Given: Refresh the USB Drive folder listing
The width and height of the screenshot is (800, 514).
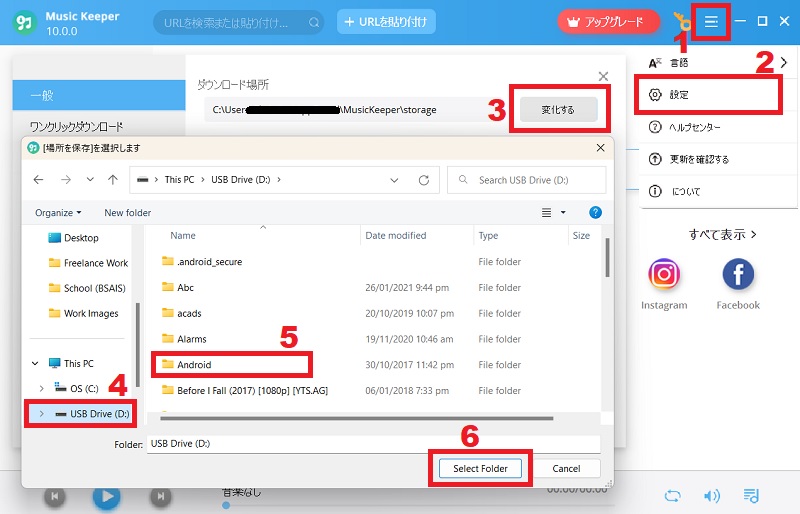Looking at the screenshot, I should click(423, 180).
